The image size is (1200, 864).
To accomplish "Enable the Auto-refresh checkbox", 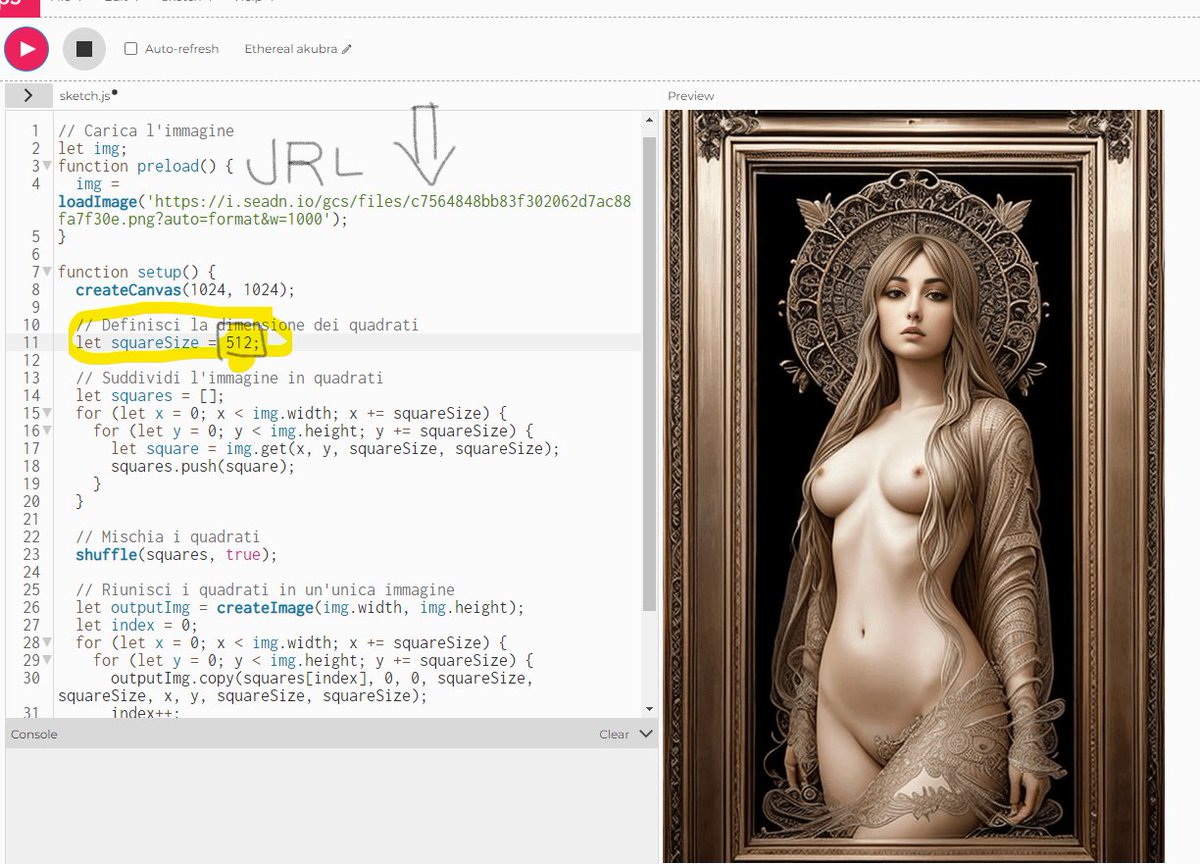I will point(131,48).
